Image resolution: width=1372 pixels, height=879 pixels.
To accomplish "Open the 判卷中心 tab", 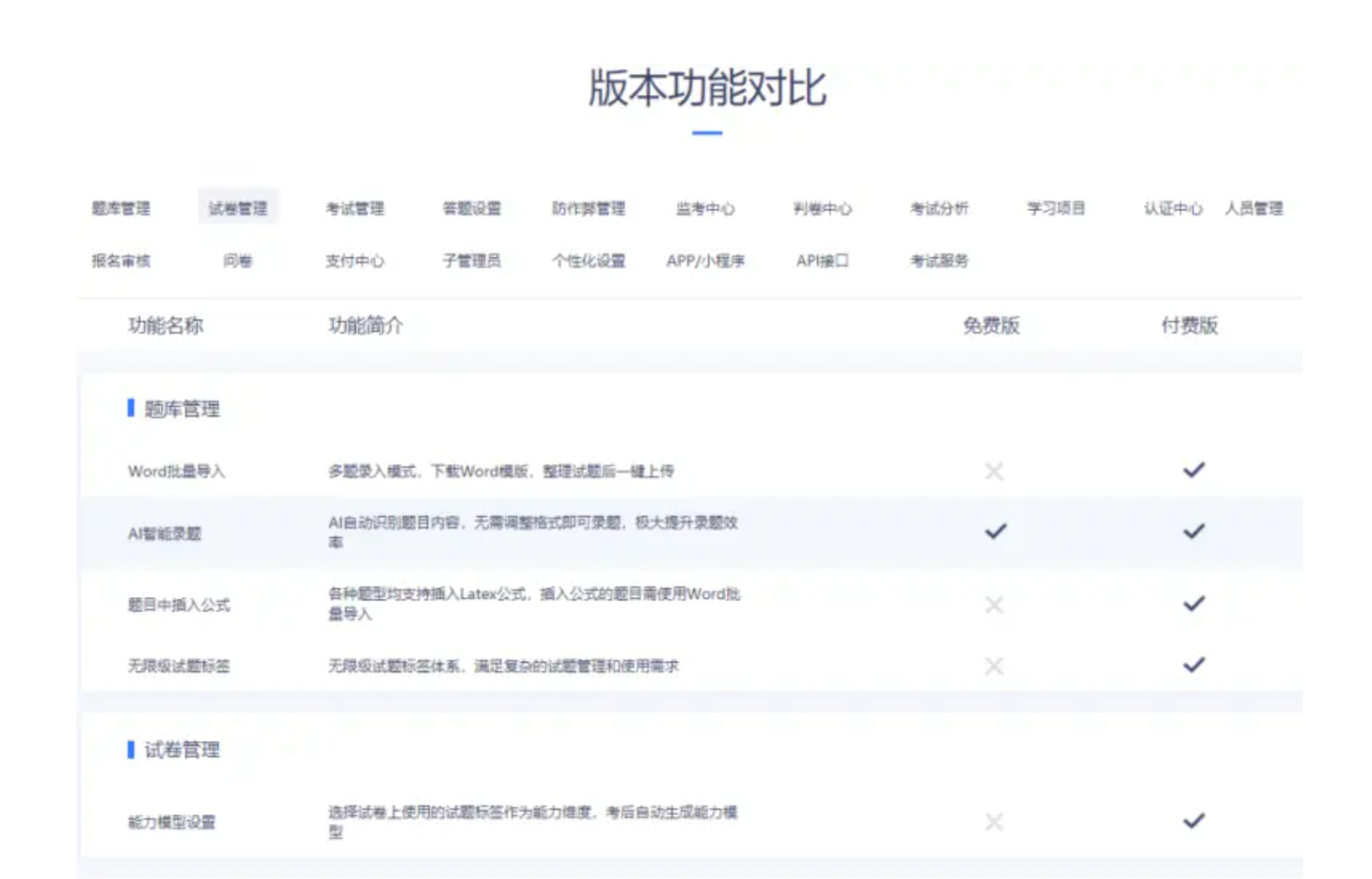I will pos(822,209).
